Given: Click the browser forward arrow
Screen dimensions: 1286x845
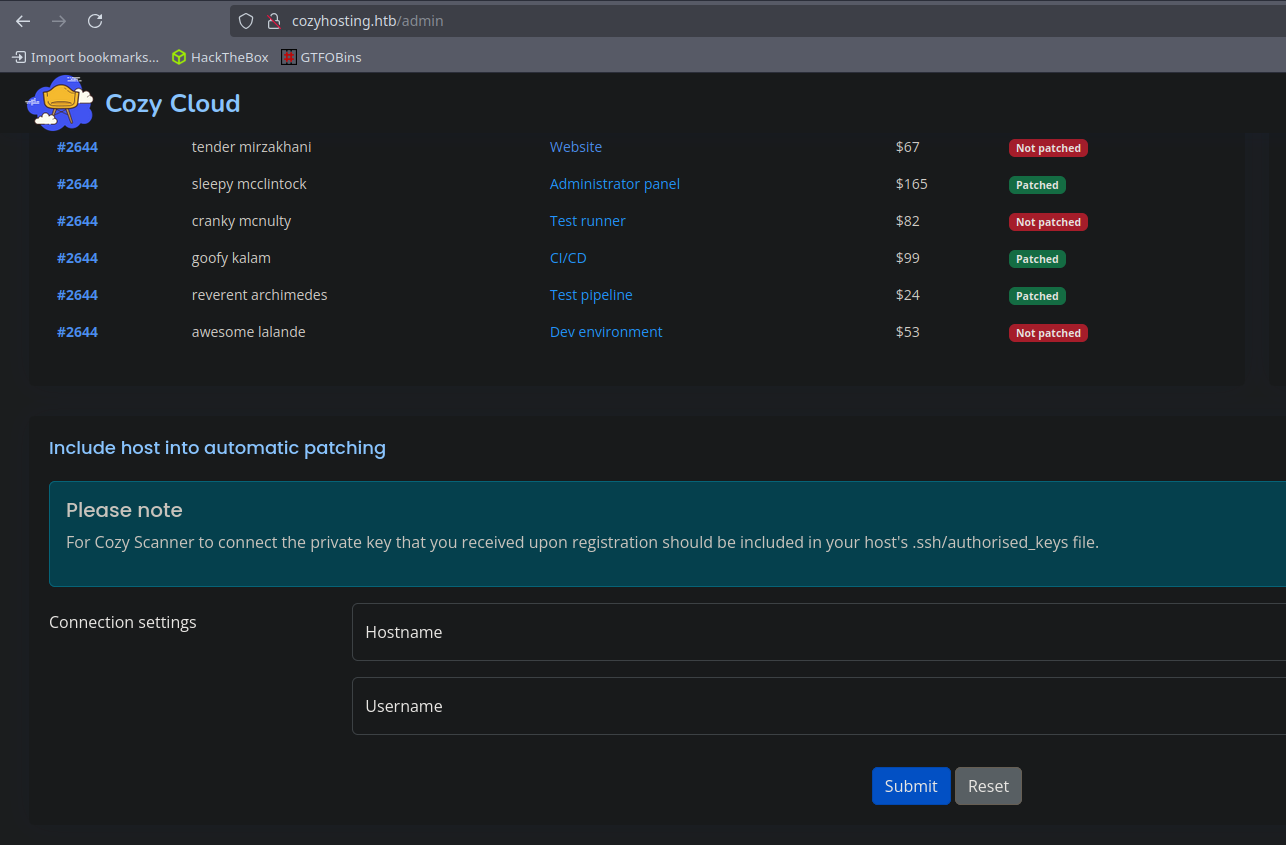Looking at the screenshot, I should [59, 21].
